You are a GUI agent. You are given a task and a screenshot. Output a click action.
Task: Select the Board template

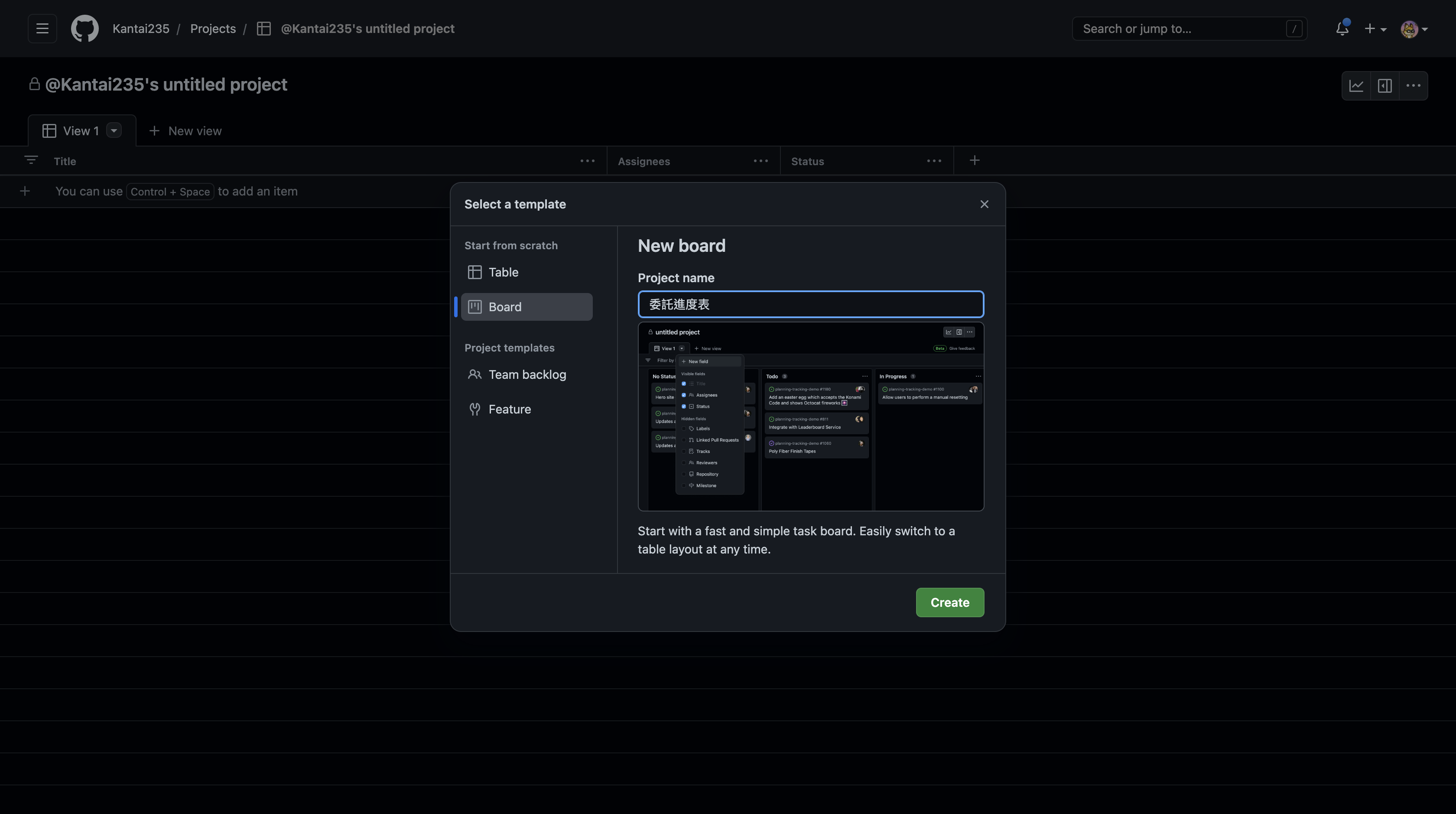click(x=527, y=306)
